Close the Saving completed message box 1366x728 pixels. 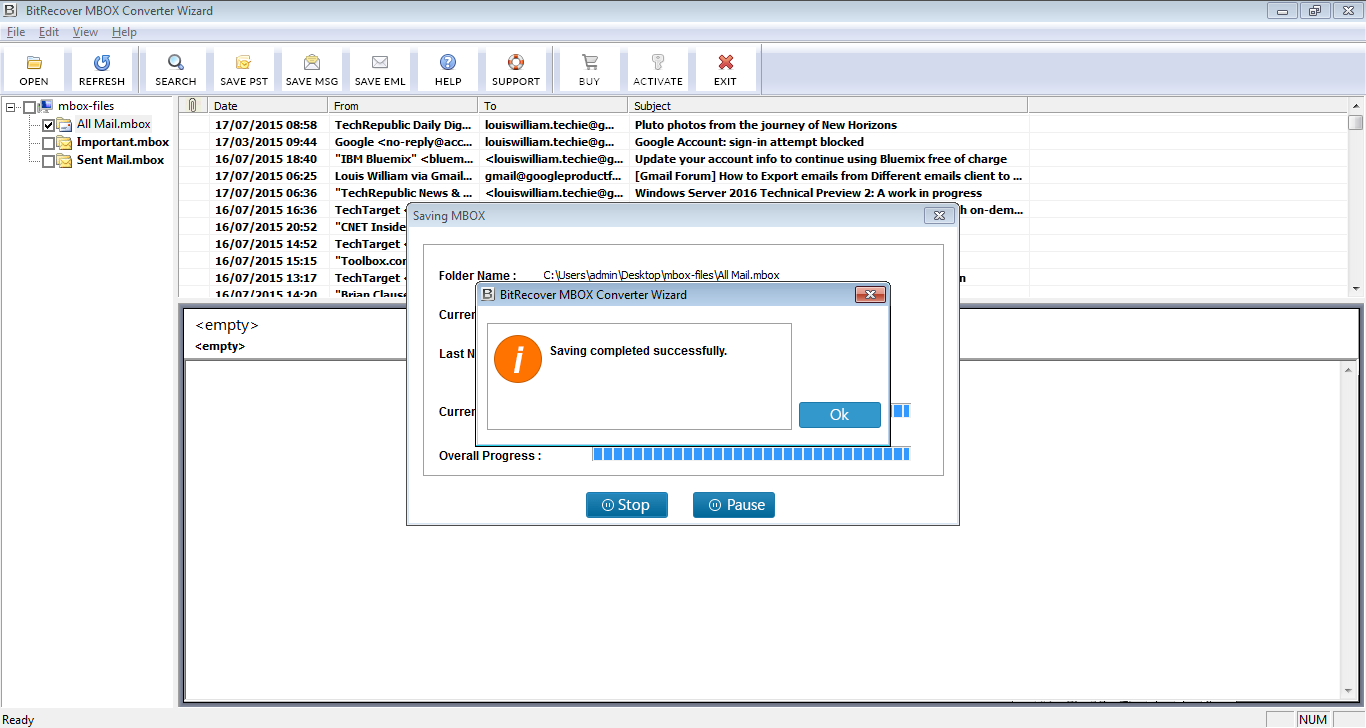tap(870, 295)
